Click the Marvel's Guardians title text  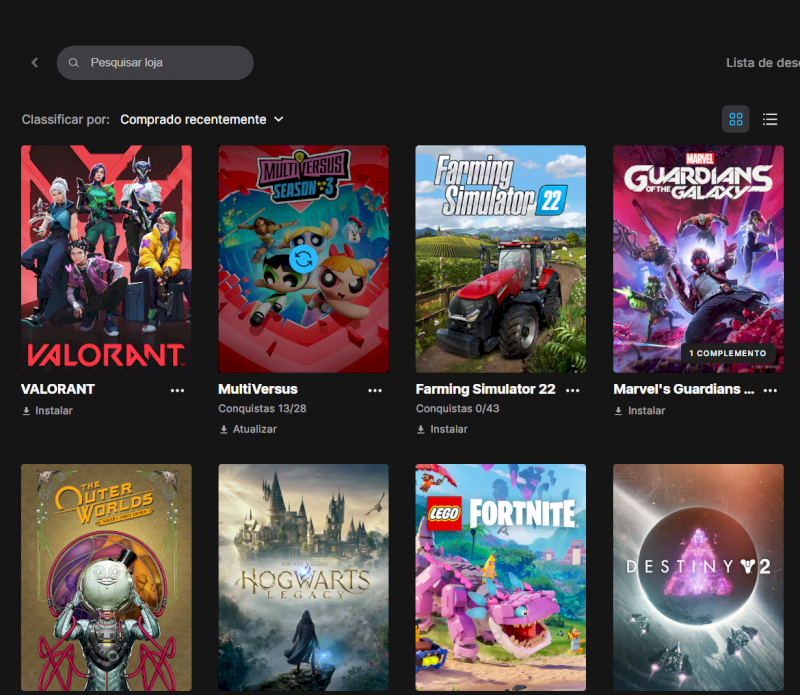(684, 389)
